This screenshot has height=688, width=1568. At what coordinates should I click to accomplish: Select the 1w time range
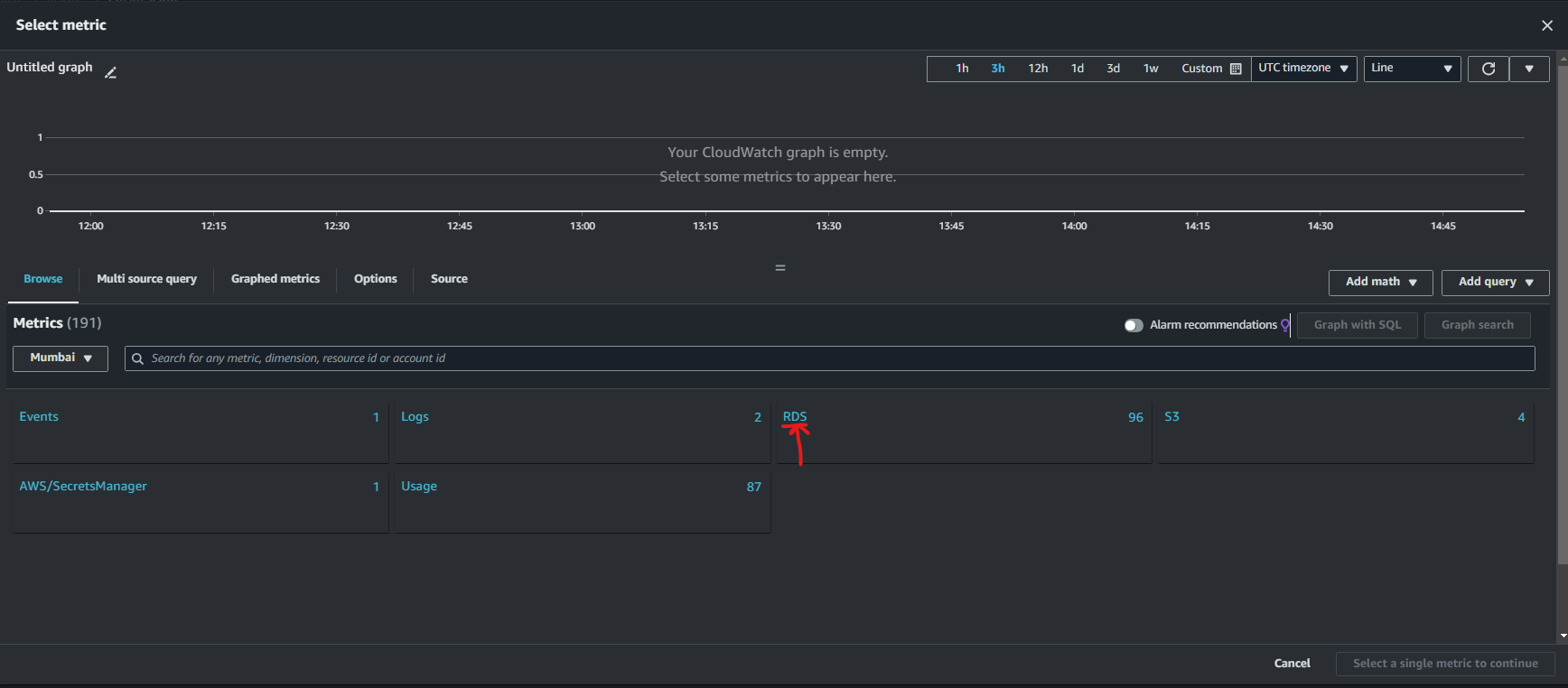[1151, 69]
